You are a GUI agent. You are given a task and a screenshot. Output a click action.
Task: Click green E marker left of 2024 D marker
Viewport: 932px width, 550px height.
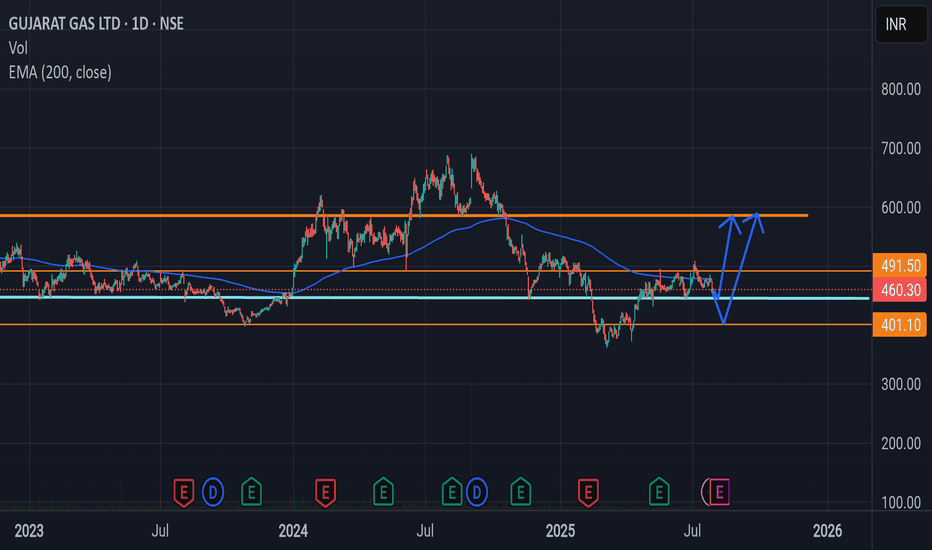[x=452, y=492]
